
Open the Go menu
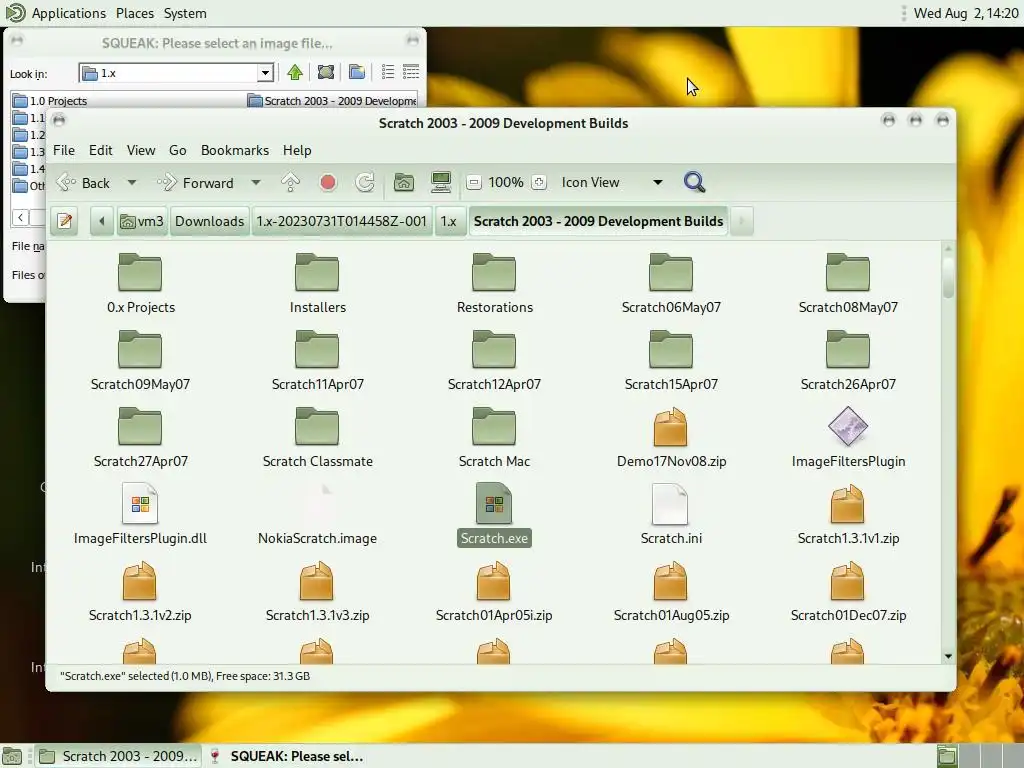tap(178, 150)
